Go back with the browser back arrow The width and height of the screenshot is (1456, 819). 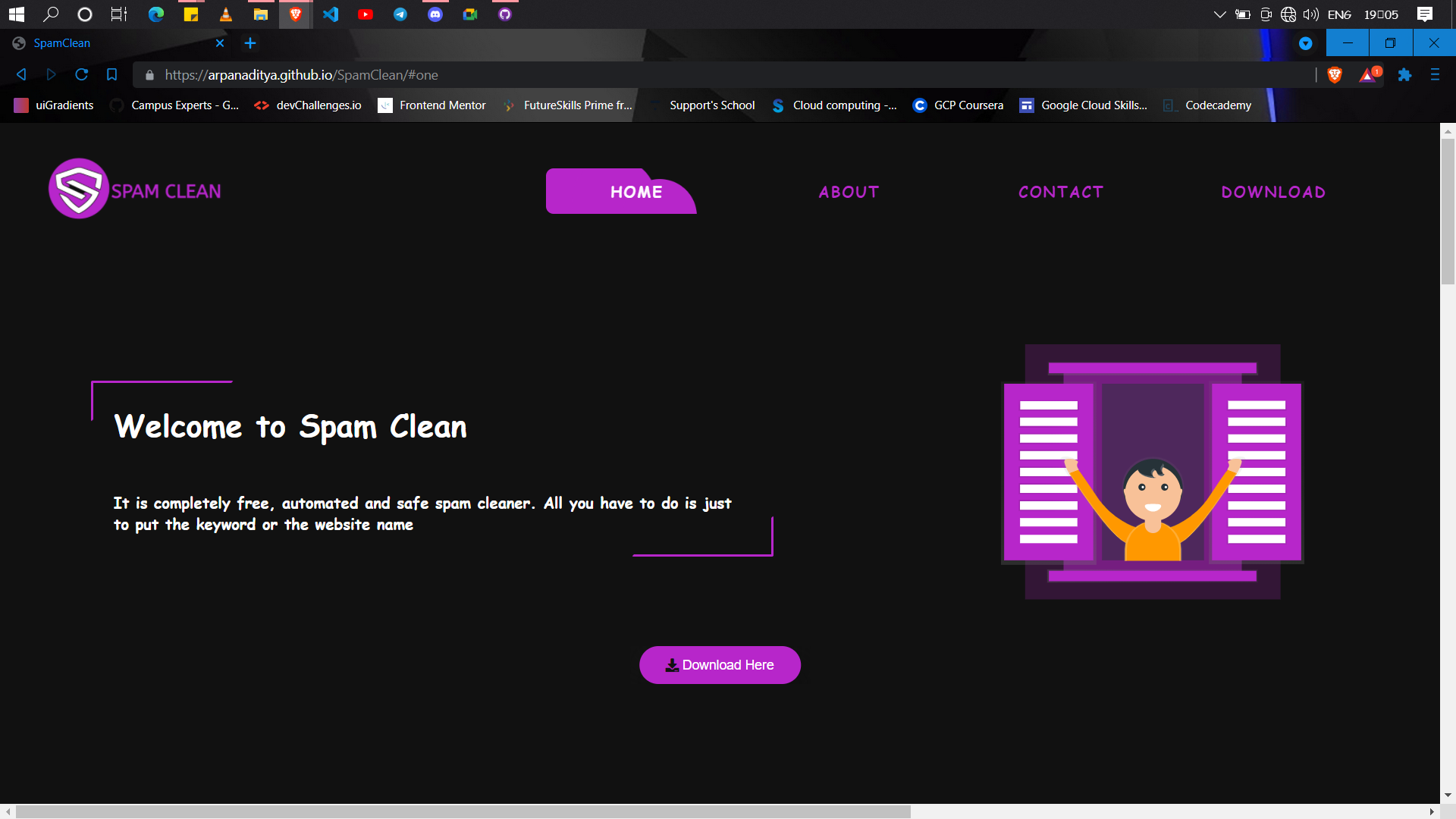(21, 74)
